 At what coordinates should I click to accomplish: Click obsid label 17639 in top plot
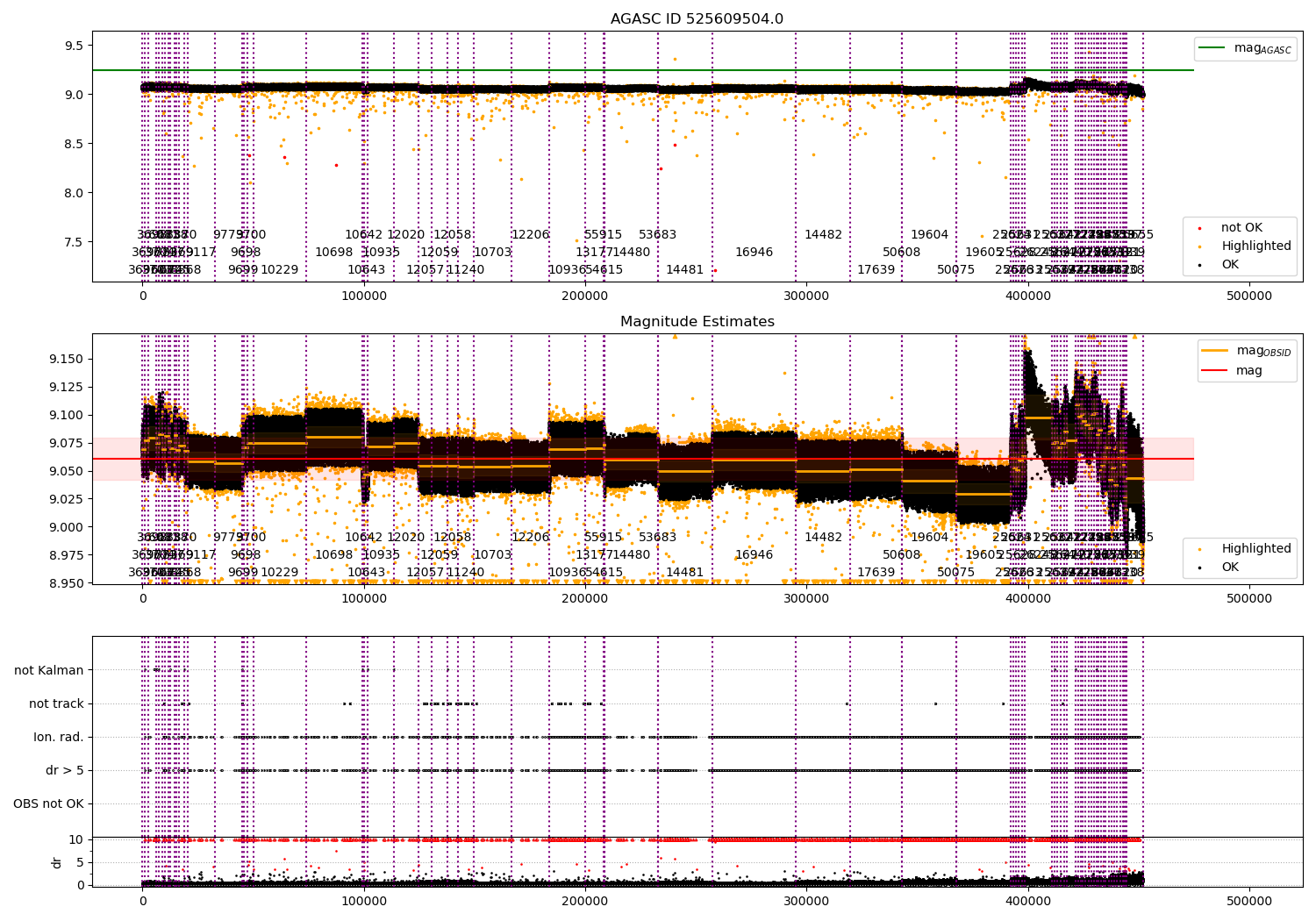pos(876,269)
